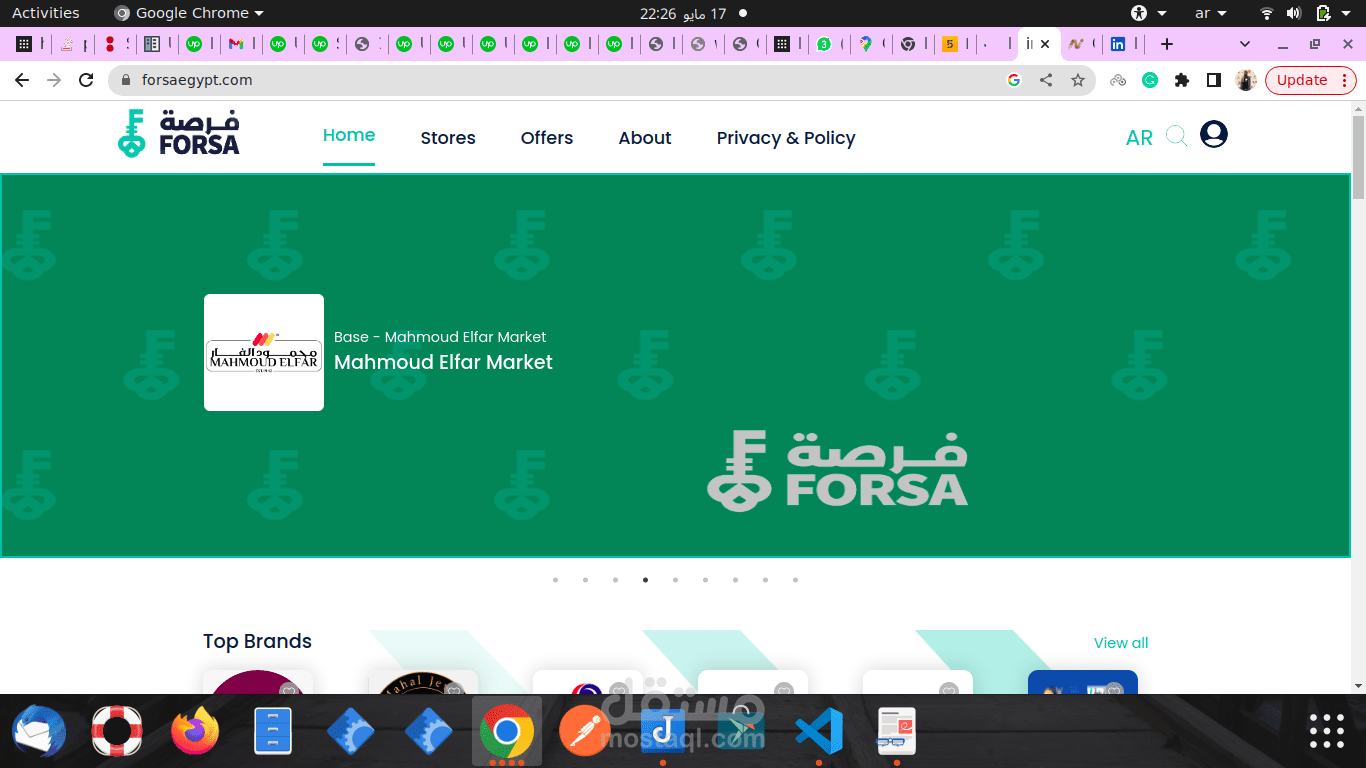Open the user account profile icon

click(x=1214, y=134)
